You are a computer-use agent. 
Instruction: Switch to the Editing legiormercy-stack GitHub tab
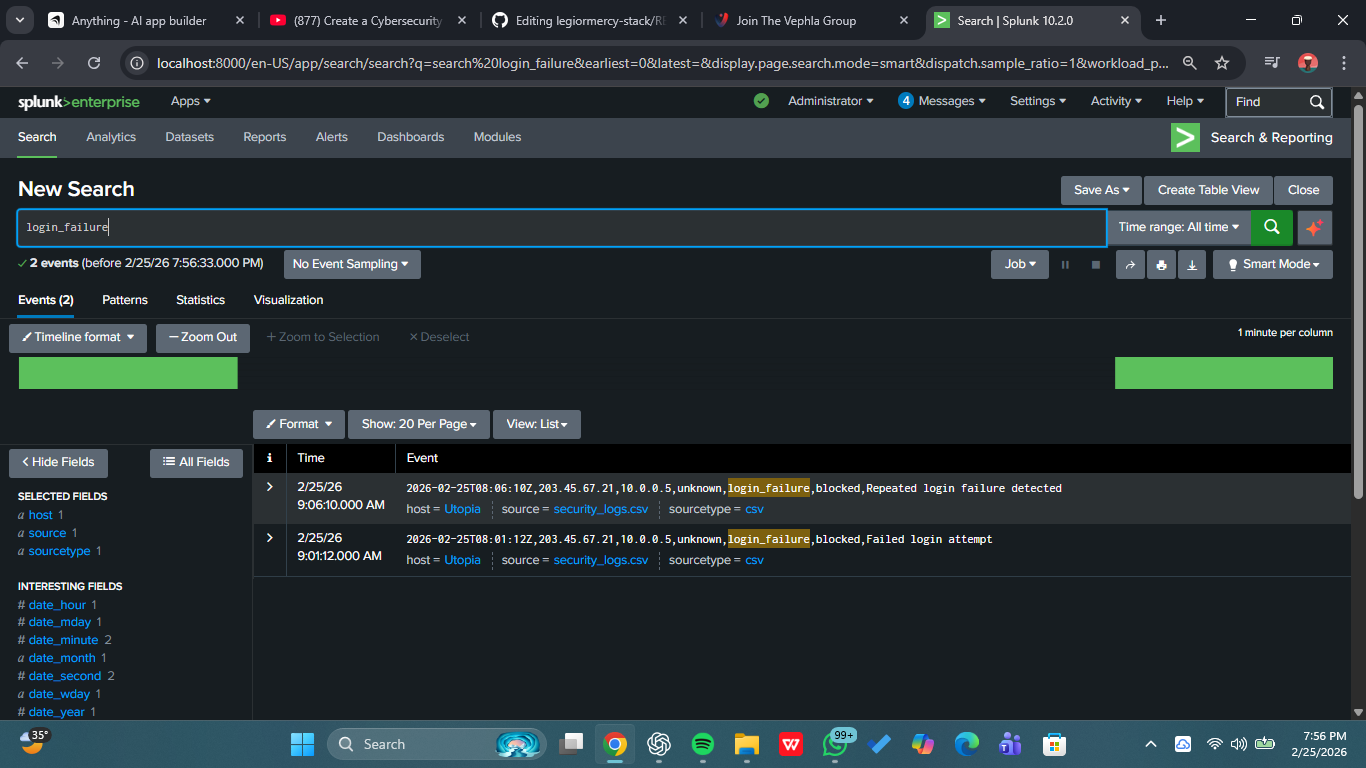tap(589, 20)
